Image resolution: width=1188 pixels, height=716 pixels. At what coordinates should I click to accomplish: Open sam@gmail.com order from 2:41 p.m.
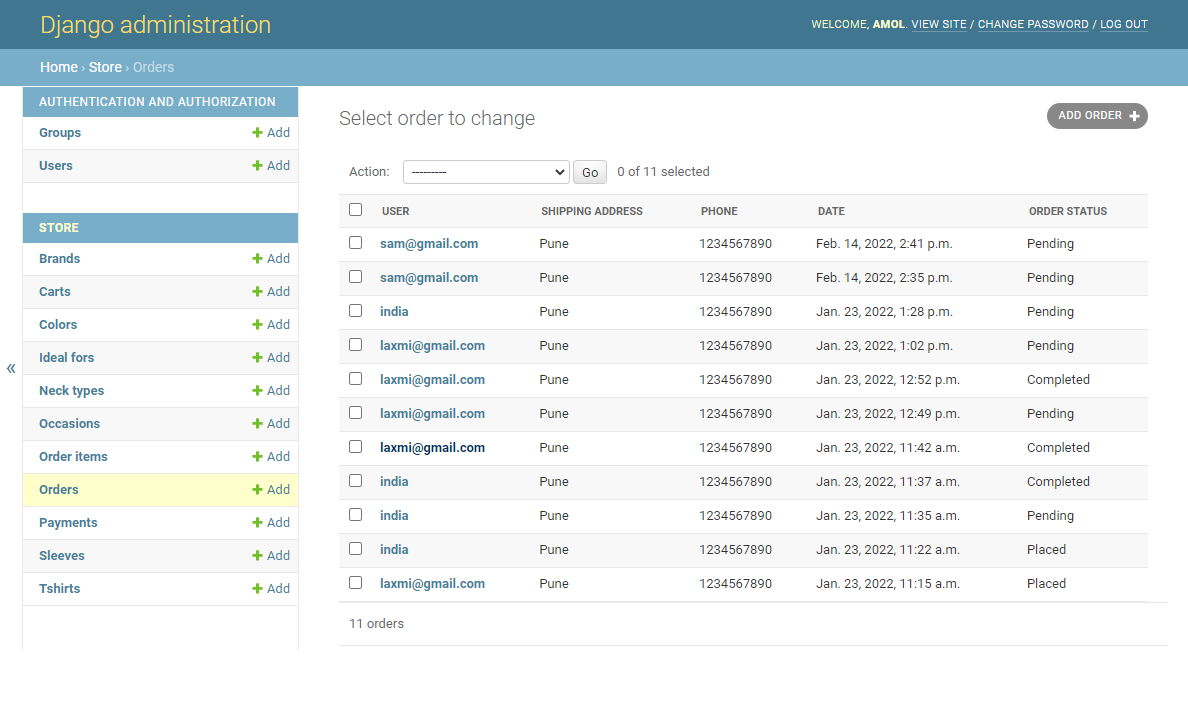pyautogui.click(x=429, y=244)
